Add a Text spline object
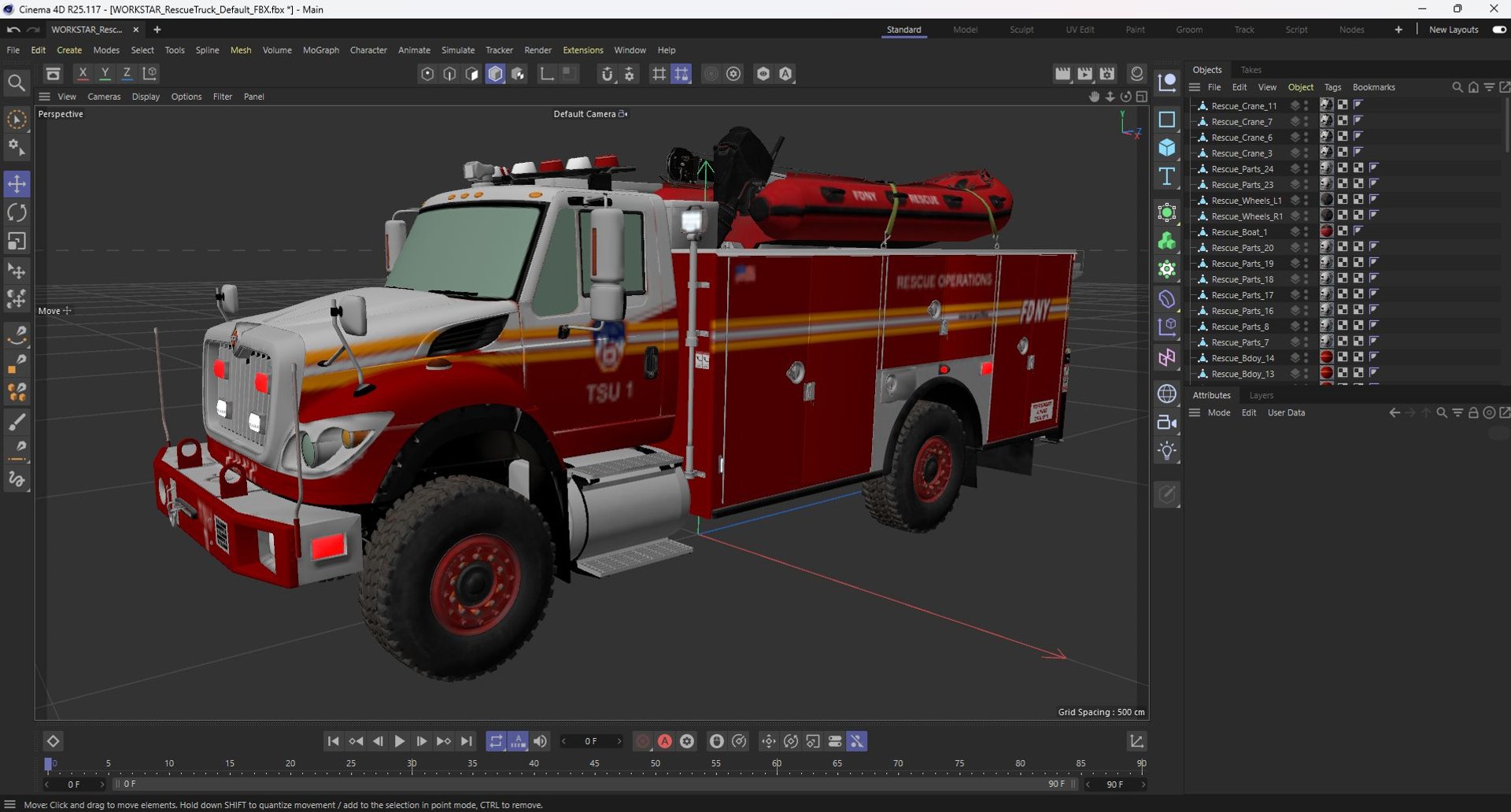1511x812 pixels. [1167, 175]
